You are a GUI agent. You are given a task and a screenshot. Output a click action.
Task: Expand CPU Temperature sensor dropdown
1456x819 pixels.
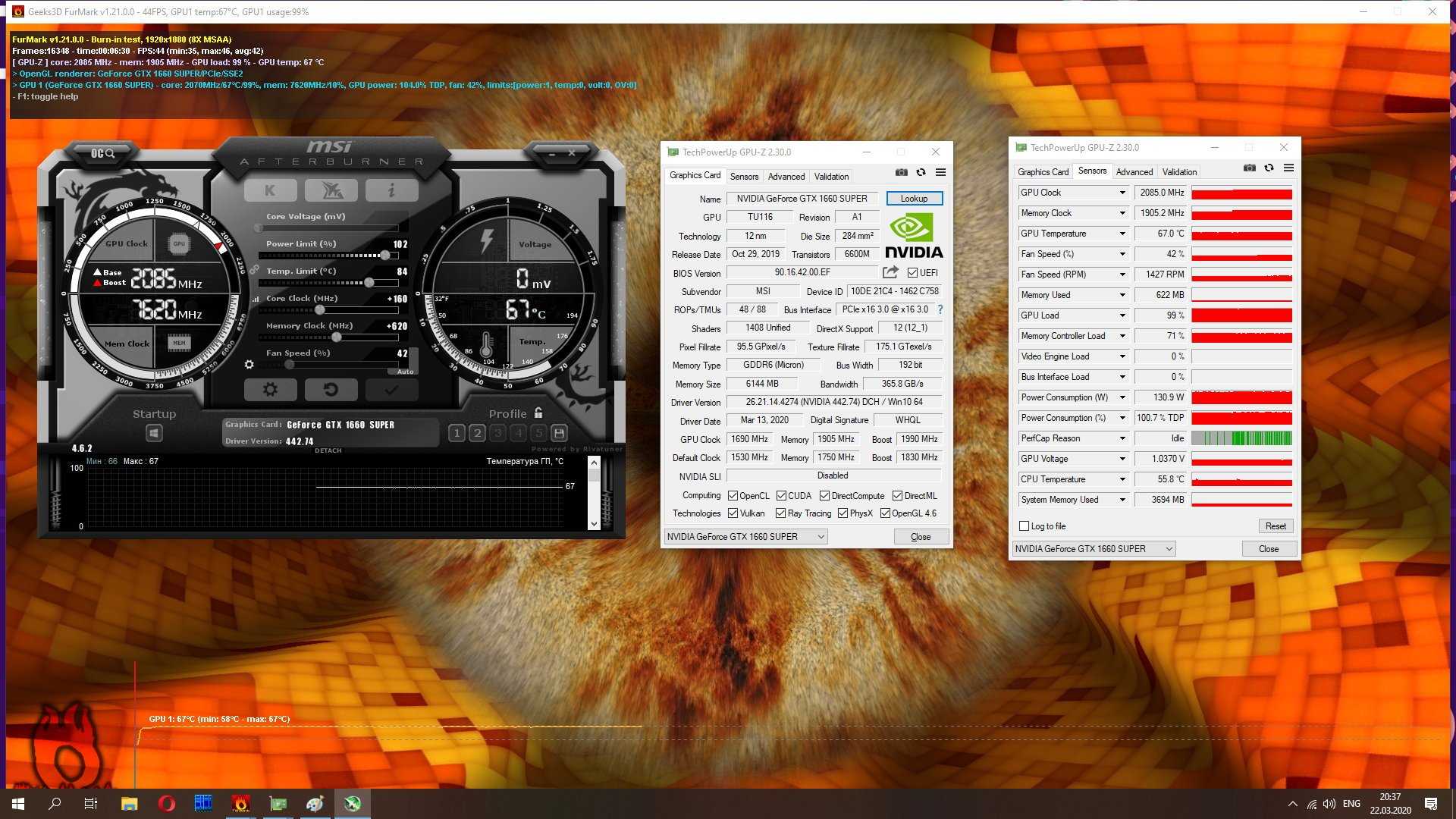click(x=1122, y=479)
